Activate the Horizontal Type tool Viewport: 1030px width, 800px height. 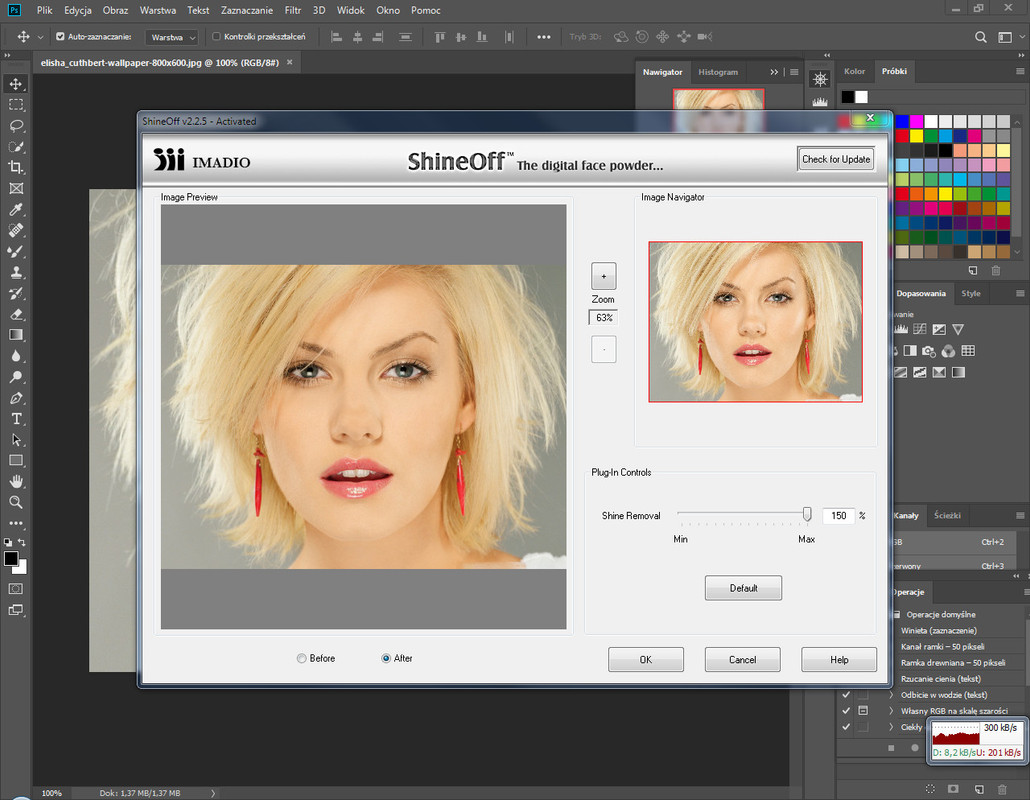click(x=16, y=418)
